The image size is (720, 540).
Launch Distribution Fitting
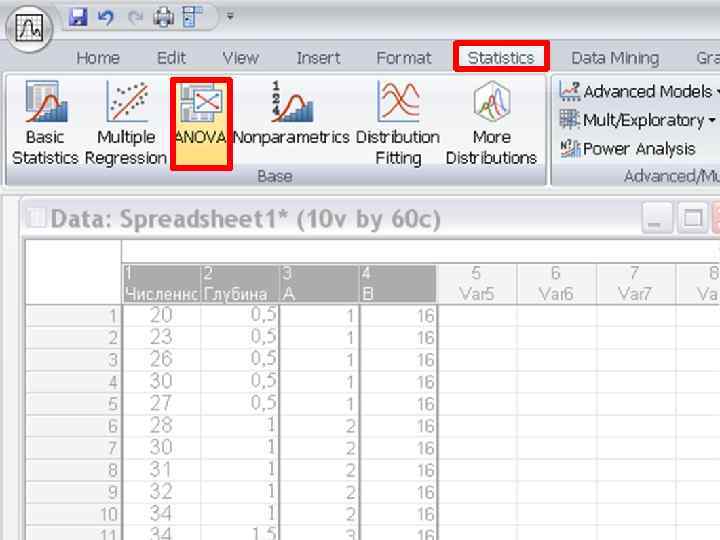pyautogui.click(x=398, y=123)
